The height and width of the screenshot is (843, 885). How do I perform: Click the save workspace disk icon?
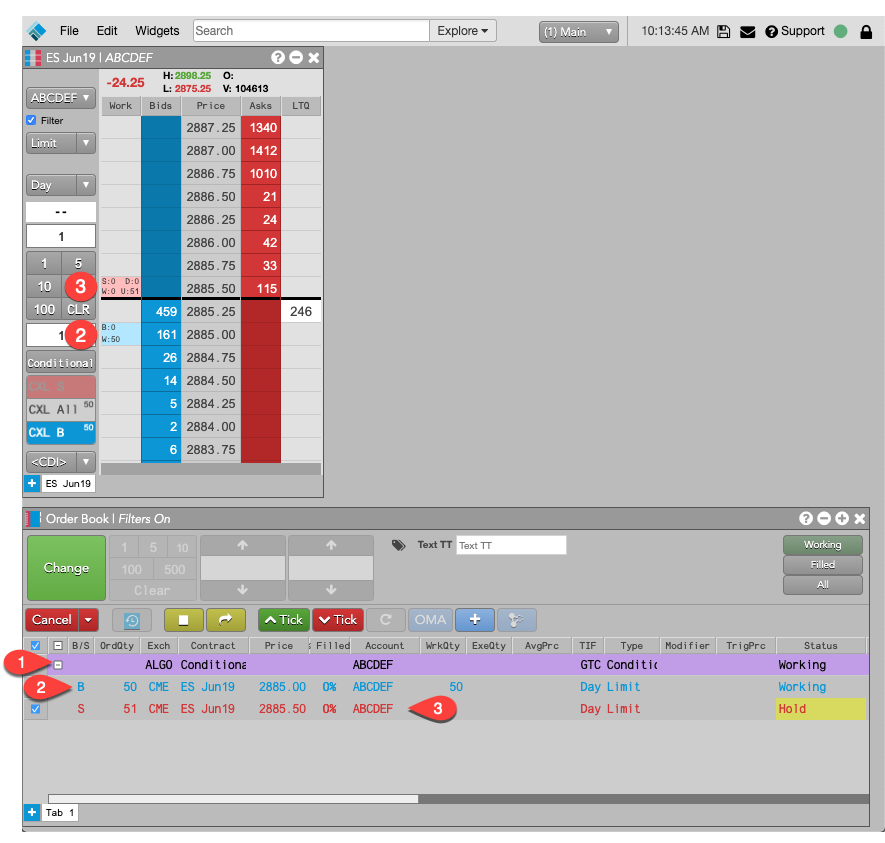(x=723, y=32)
